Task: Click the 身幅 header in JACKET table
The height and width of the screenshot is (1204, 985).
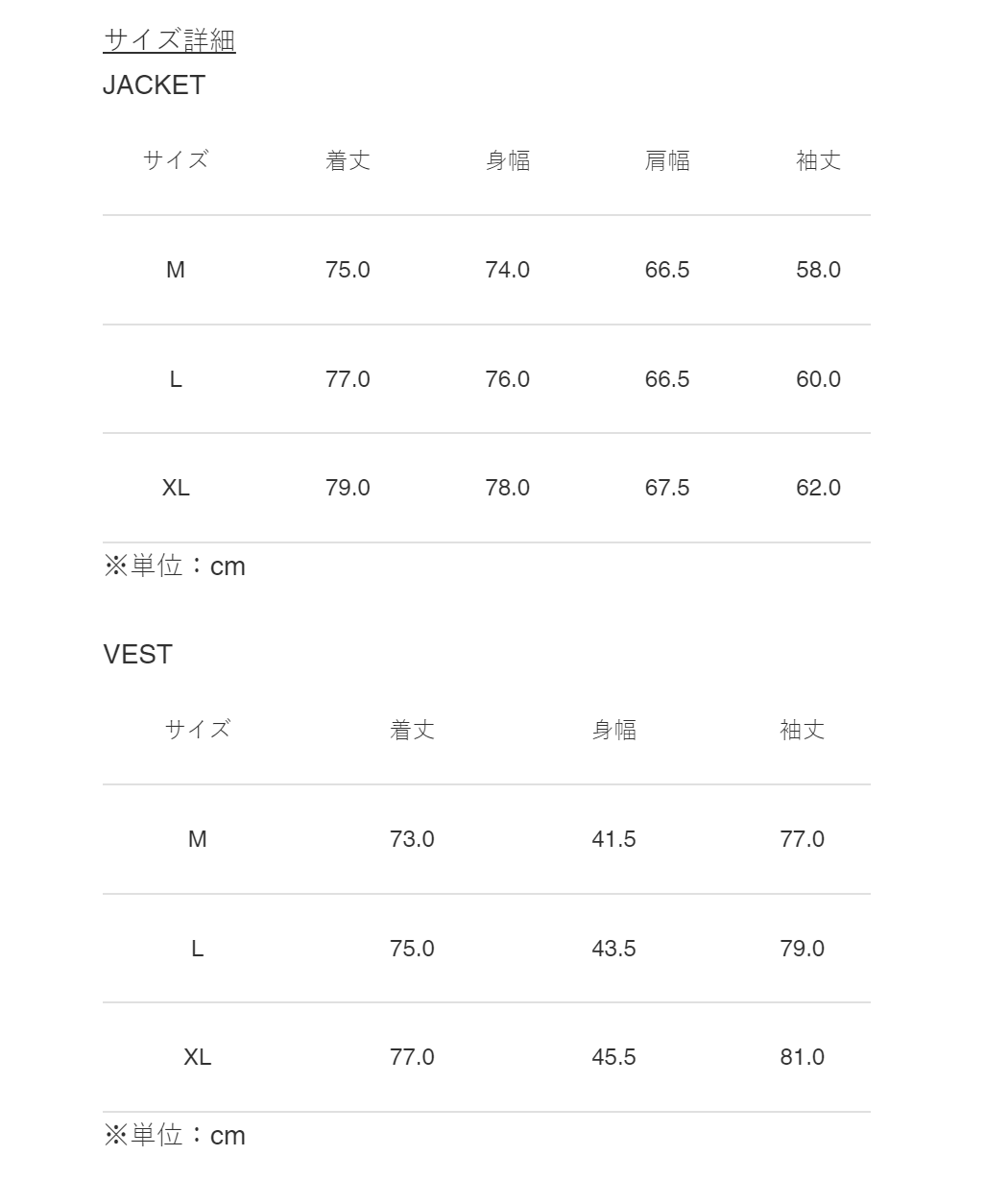Action: (508, 160)
